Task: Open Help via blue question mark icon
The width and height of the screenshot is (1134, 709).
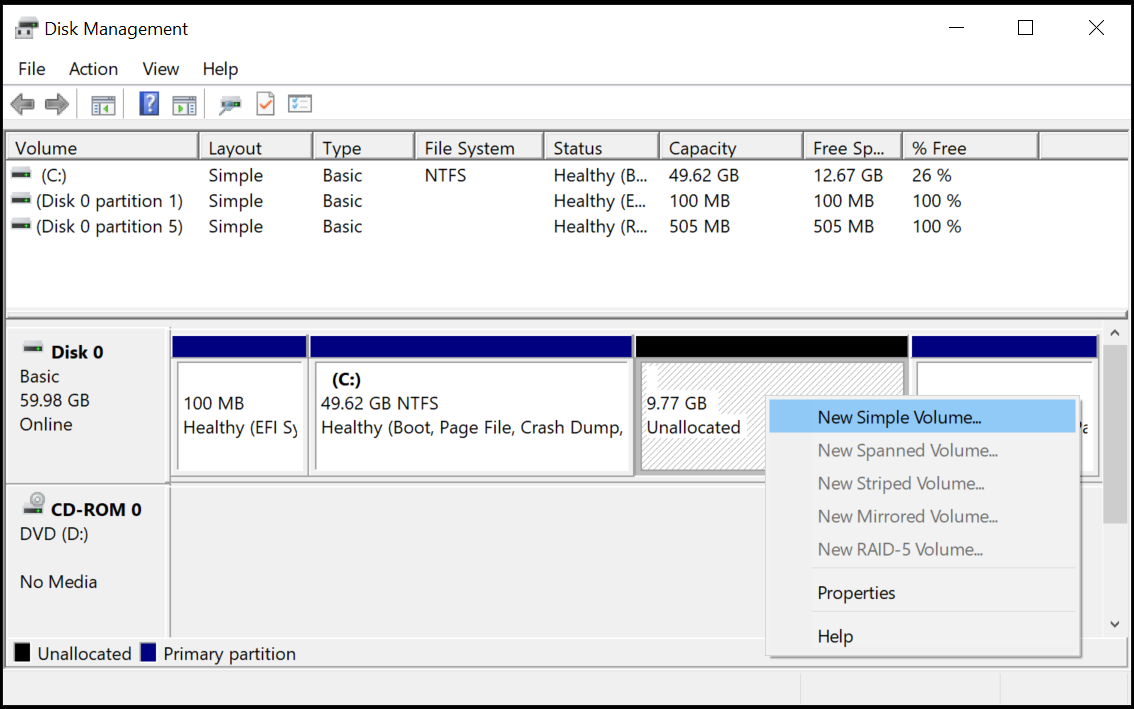Action: [149, 103]
